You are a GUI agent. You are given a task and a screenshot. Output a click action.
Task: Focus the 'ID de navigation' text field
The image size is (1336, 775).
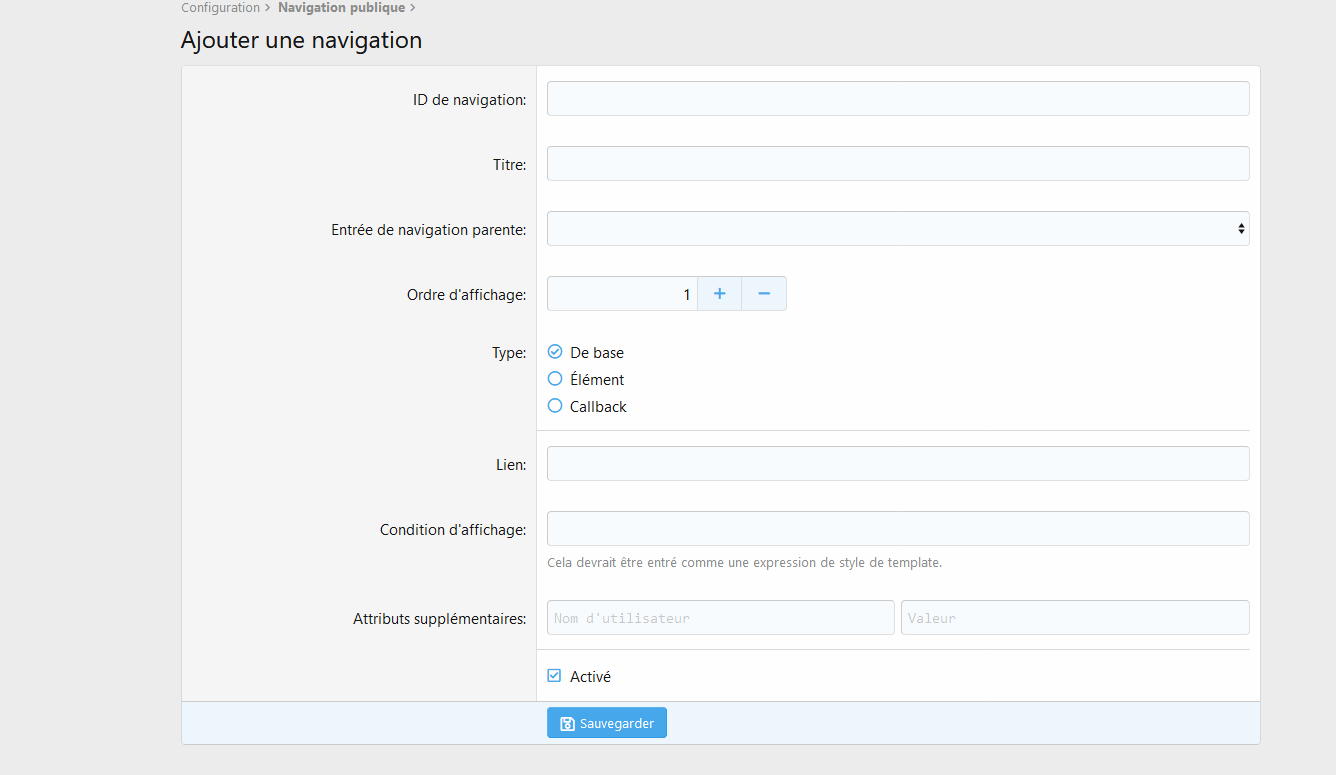[897, 99]
